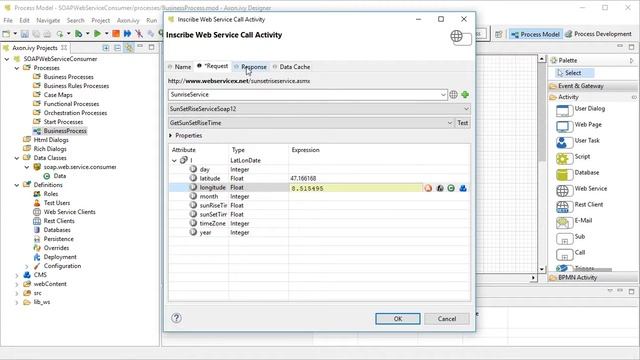Click the red icon beside longitude expression
This screenshot has height=360, width=640.
point(428,188)
